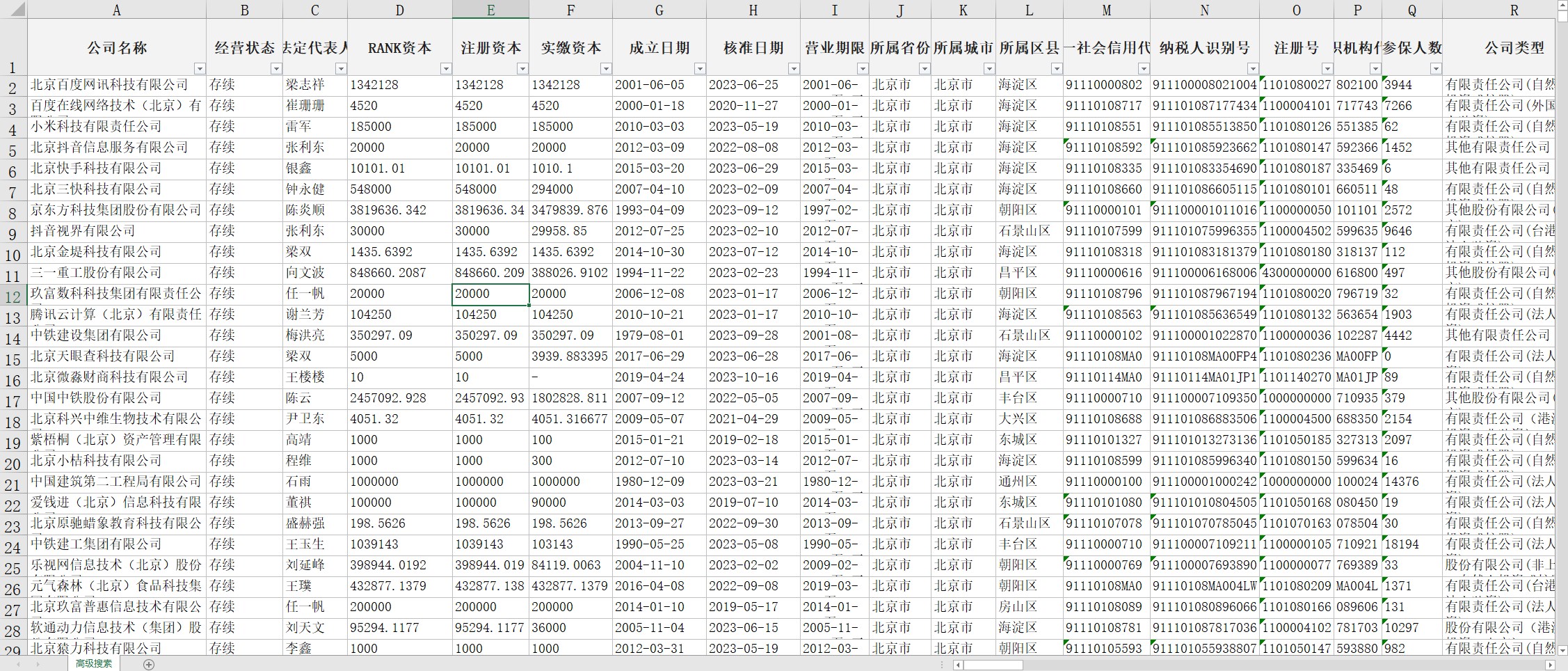
Task: Select legal representative cell 崔珊珊
Action: [315, 106]
